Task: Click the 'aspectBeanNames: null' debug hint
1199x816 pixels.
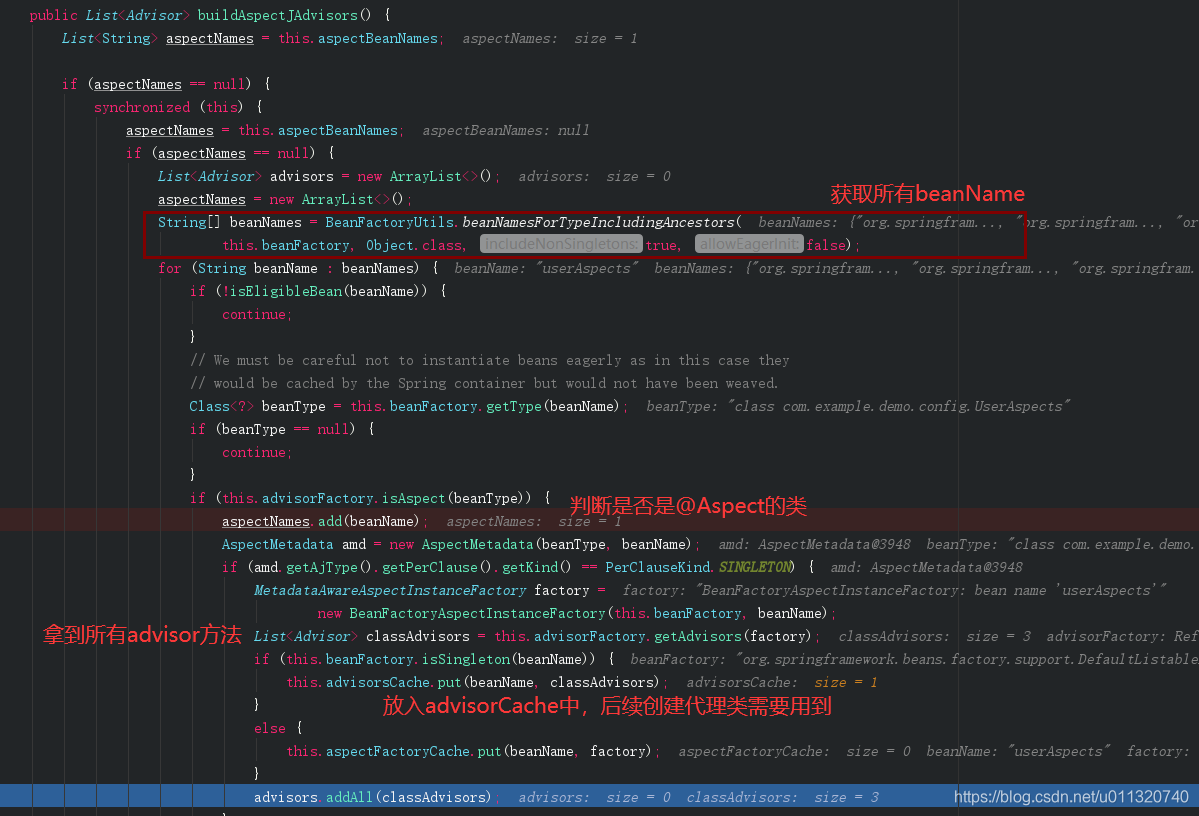Action: click(x=505, y=130)
